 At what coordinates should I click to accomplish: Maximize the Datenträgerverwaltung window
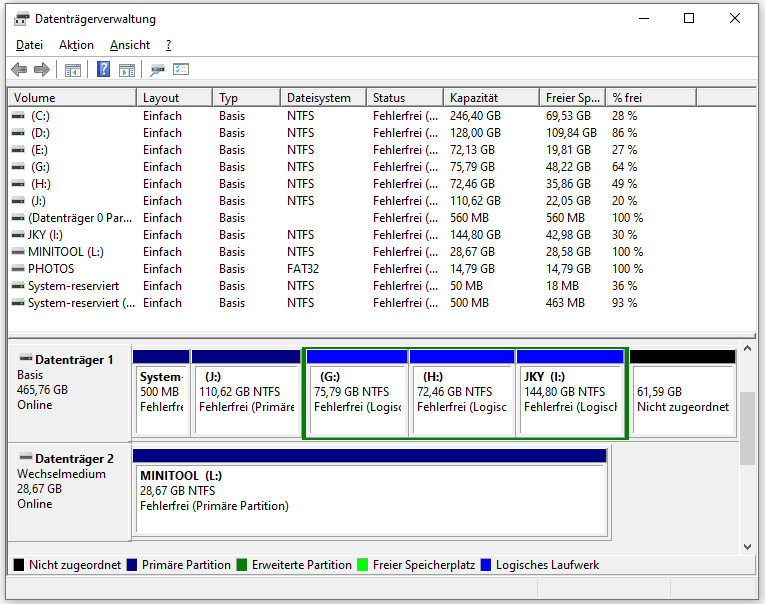(x=689, y=19)
